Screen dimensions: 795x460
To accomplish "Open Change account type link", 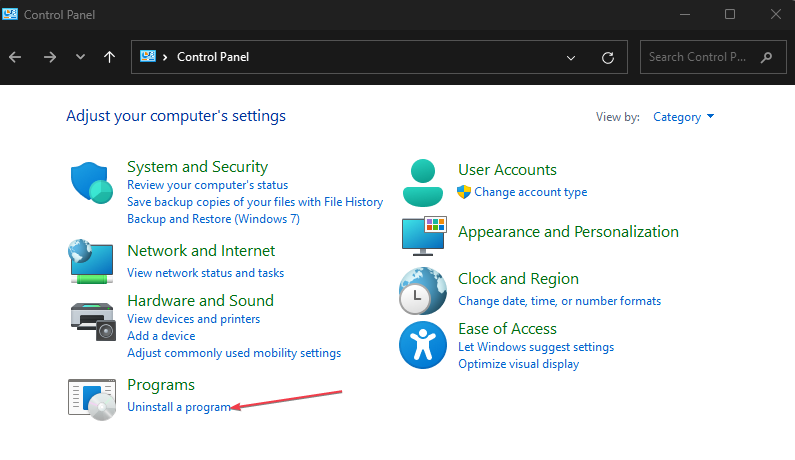I will [x=530, y=192].
